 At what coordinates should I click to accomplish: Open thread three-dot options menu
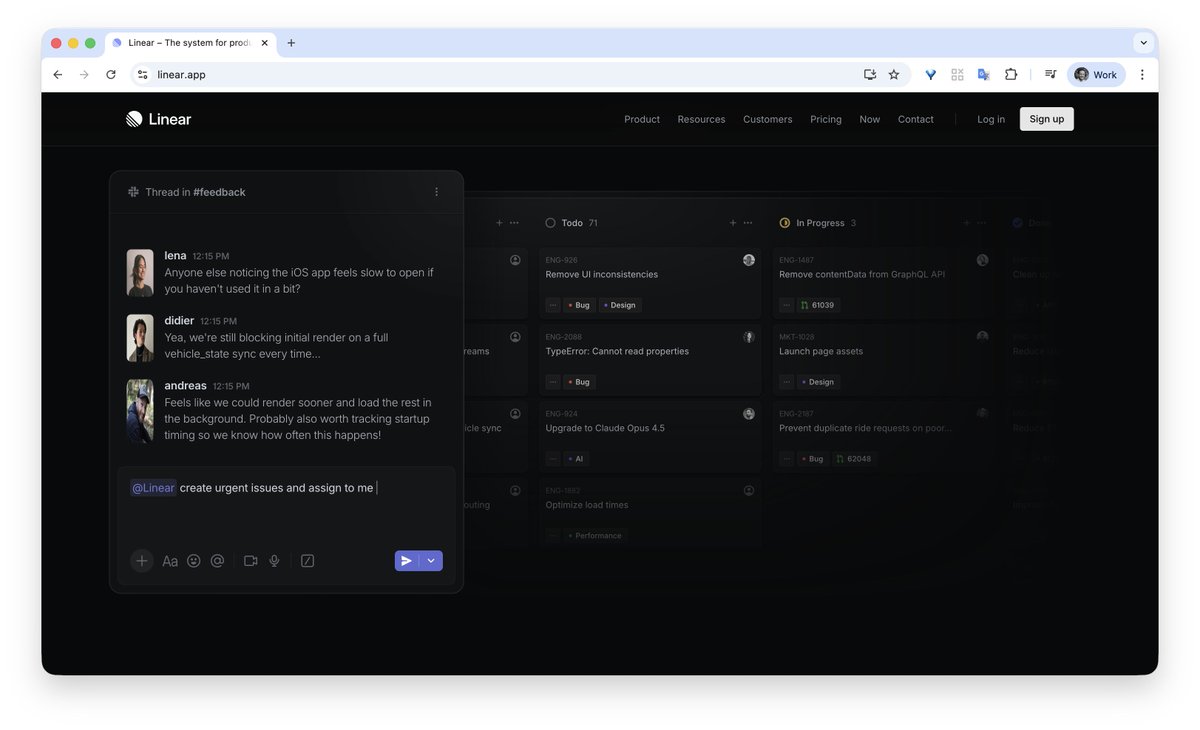click(x=436, y=192)
